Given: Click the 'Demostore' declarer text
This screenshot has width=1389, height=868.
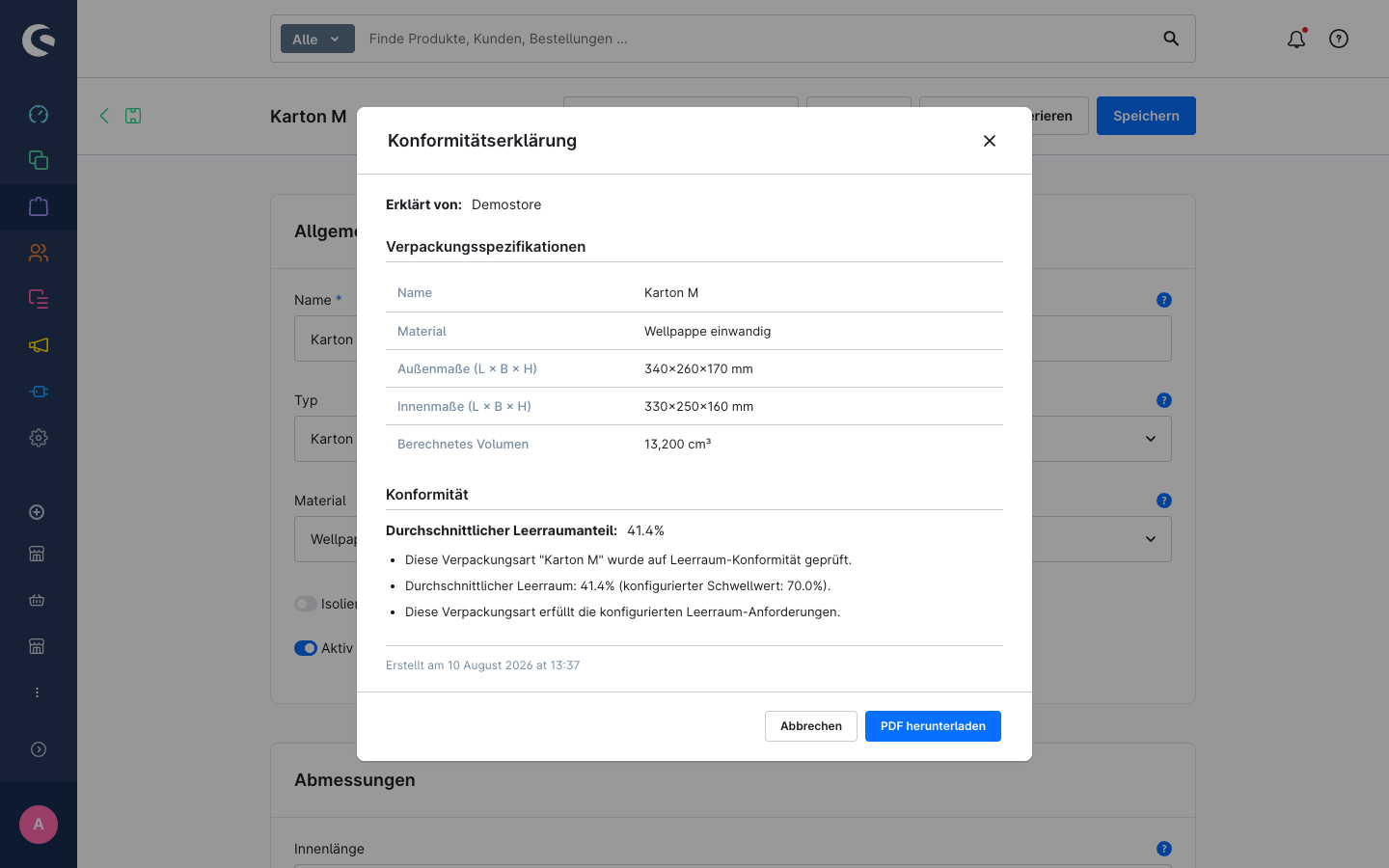Looking at the screenshot, I should pyautogui.click(x=506, y=204).
